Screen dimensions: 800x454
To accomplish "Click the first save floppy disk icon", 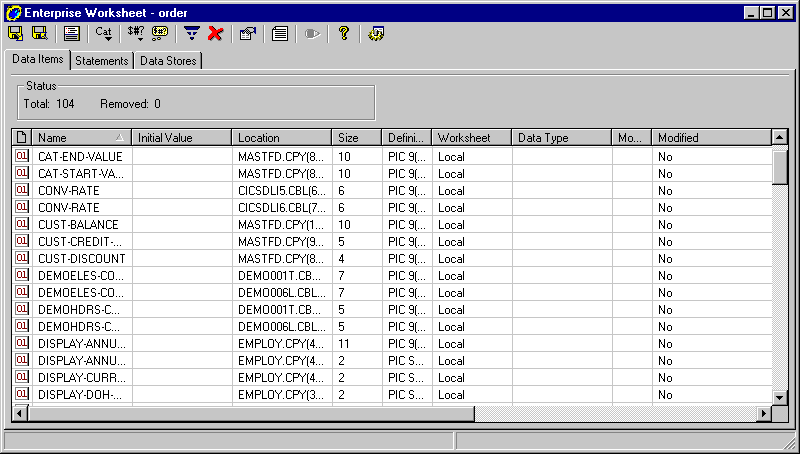I will coord(16,34).
